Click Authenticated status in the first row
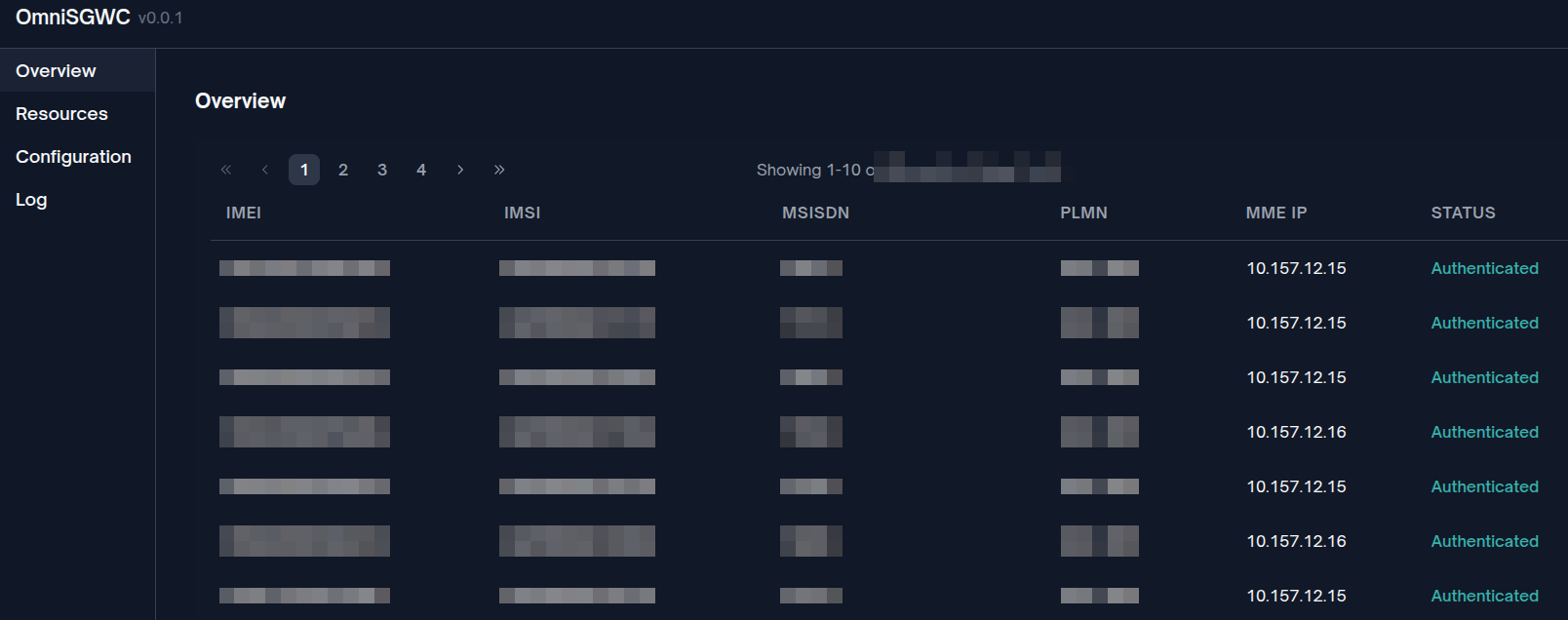This screenshot has height=620, width=1568. coord(1484,268)
